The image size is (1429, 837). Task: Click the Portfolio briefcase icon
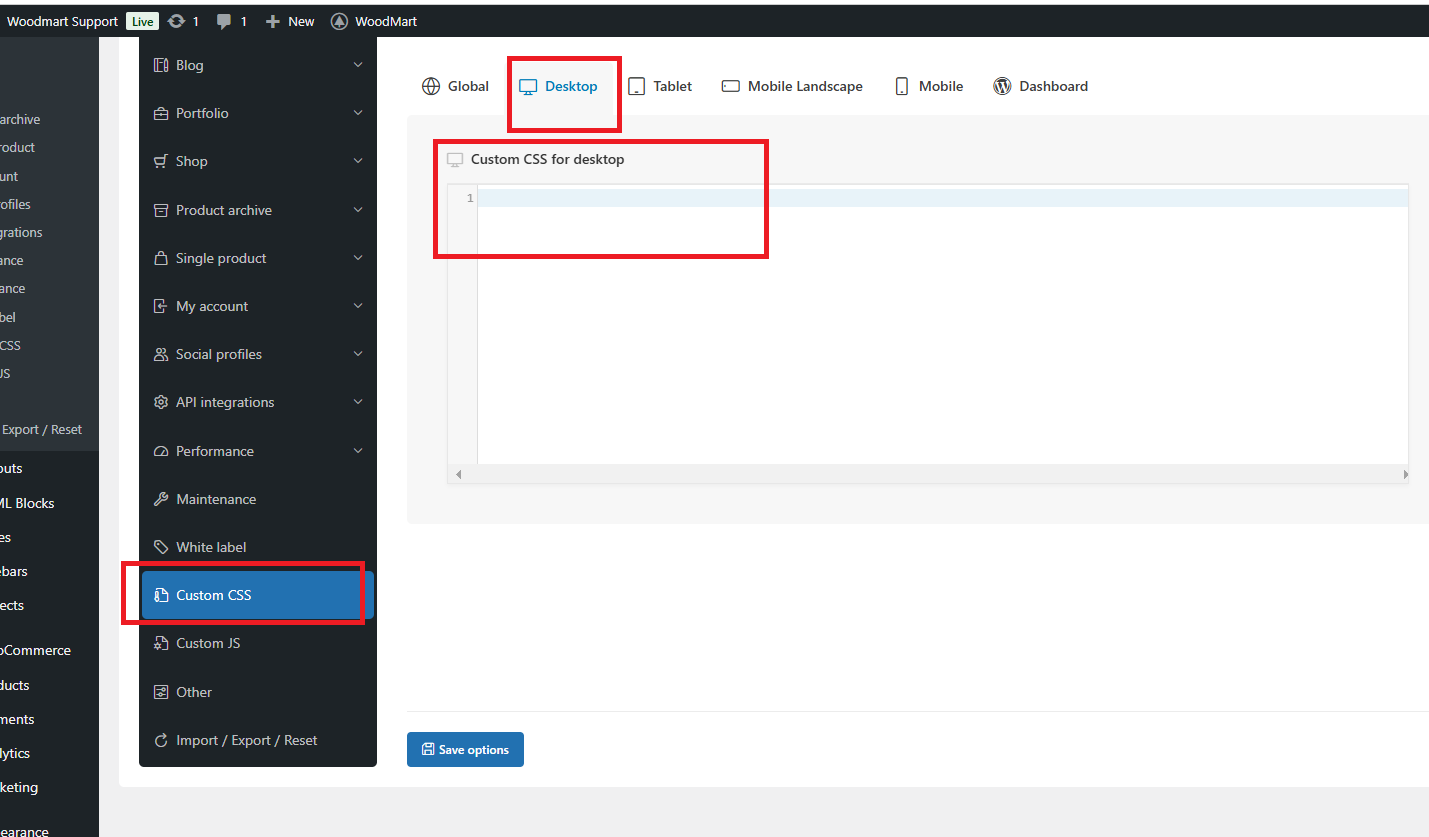(x=160, y=113)
